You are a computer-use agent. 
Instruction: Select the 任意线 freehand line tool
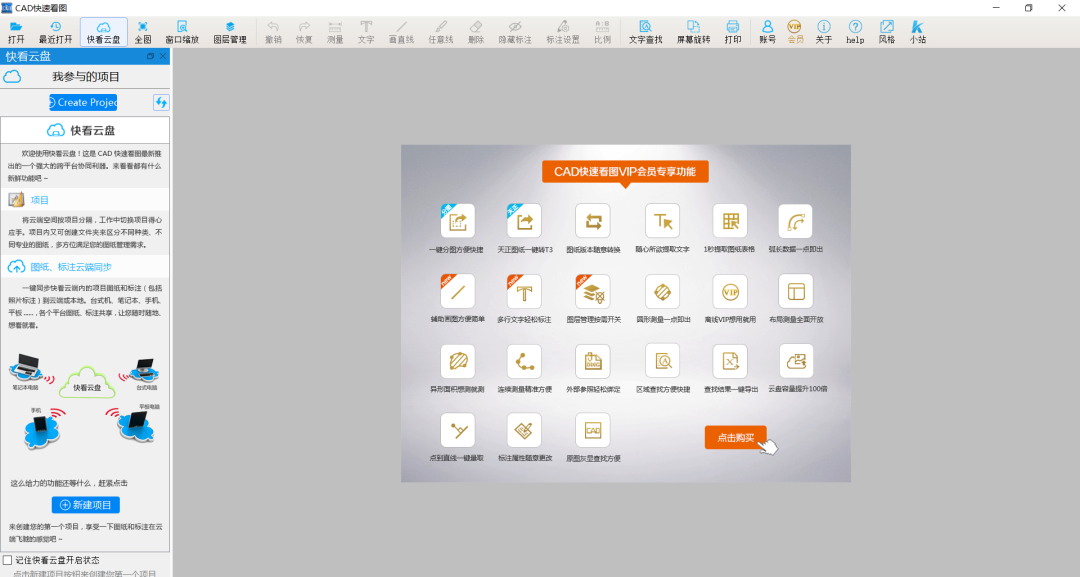441,32
